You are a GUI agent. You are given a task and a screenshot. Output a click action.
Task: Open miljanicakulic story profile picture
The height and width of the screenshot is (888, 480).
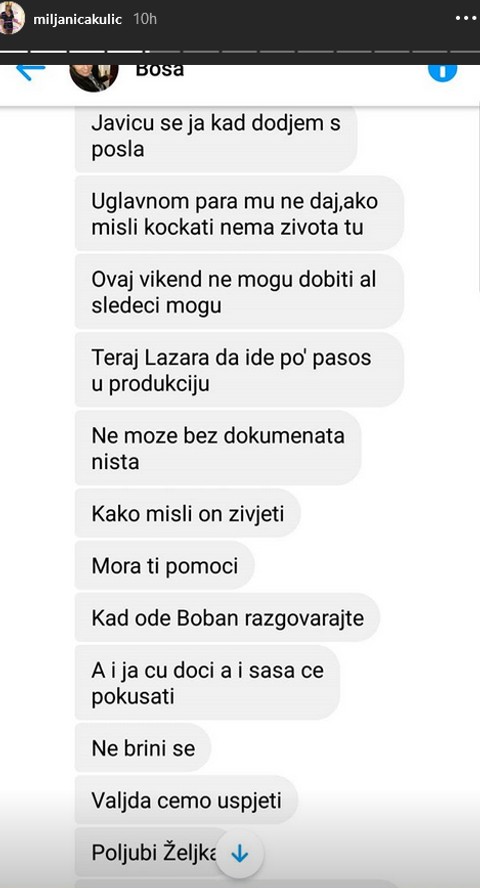pos(12,18)
